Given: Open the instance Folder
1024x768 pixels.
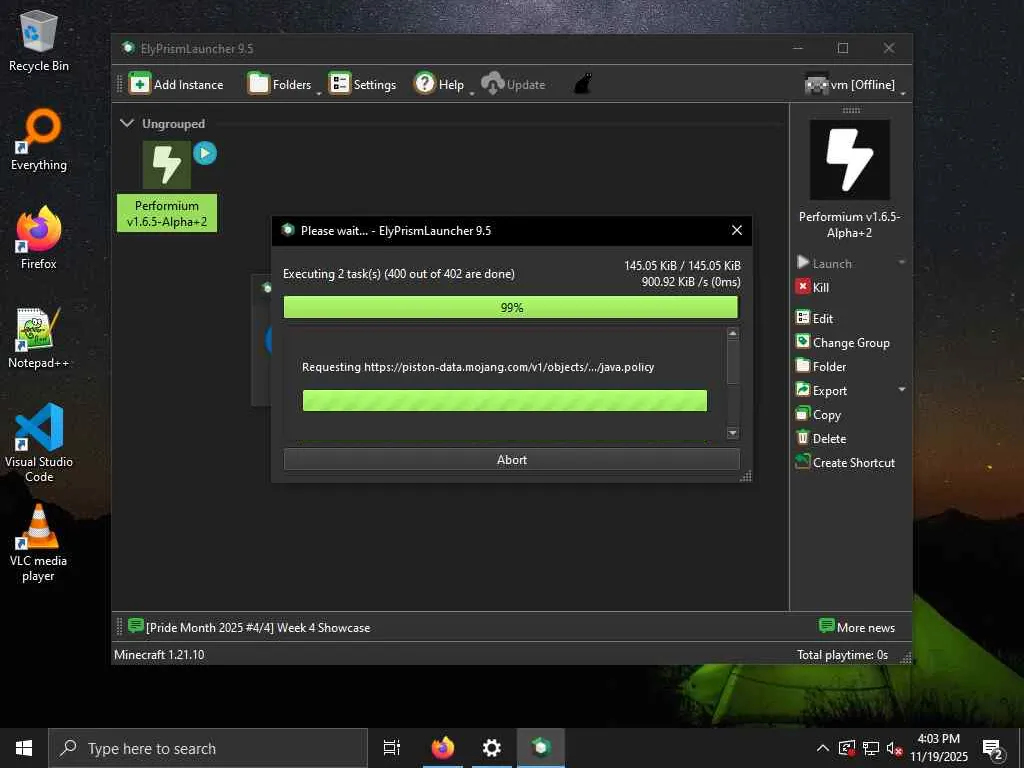Looking at the screenshot, I should click(x=821, y=366).
